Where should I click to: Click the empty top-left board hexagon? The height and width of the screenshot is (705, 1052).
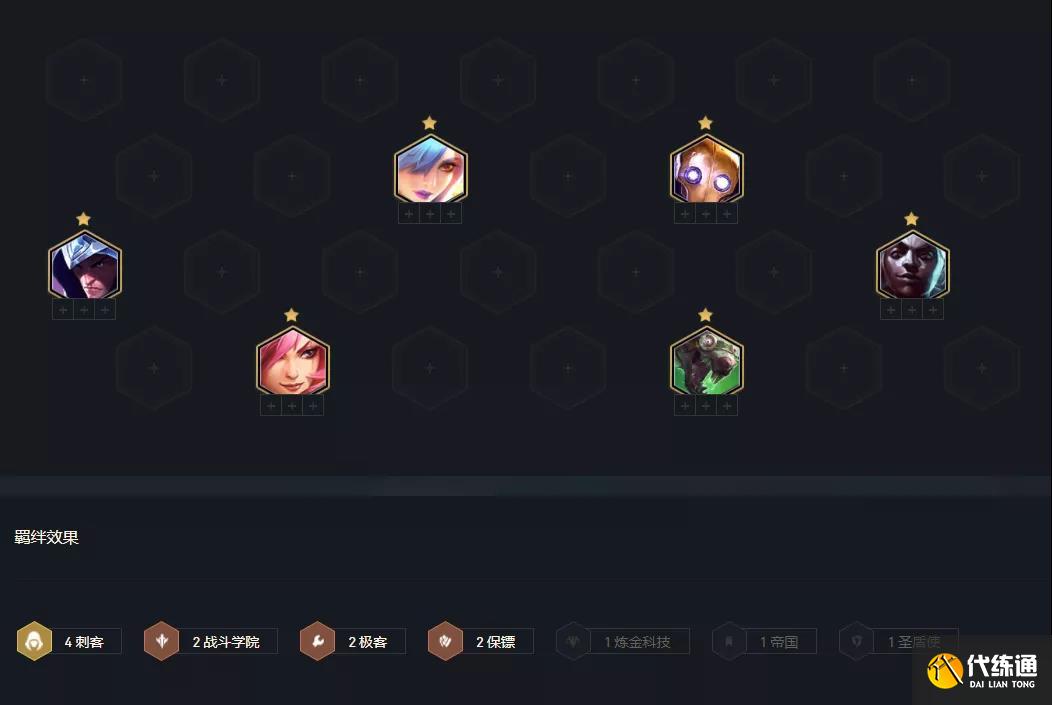pyautogui.click(x=85, y=80)
